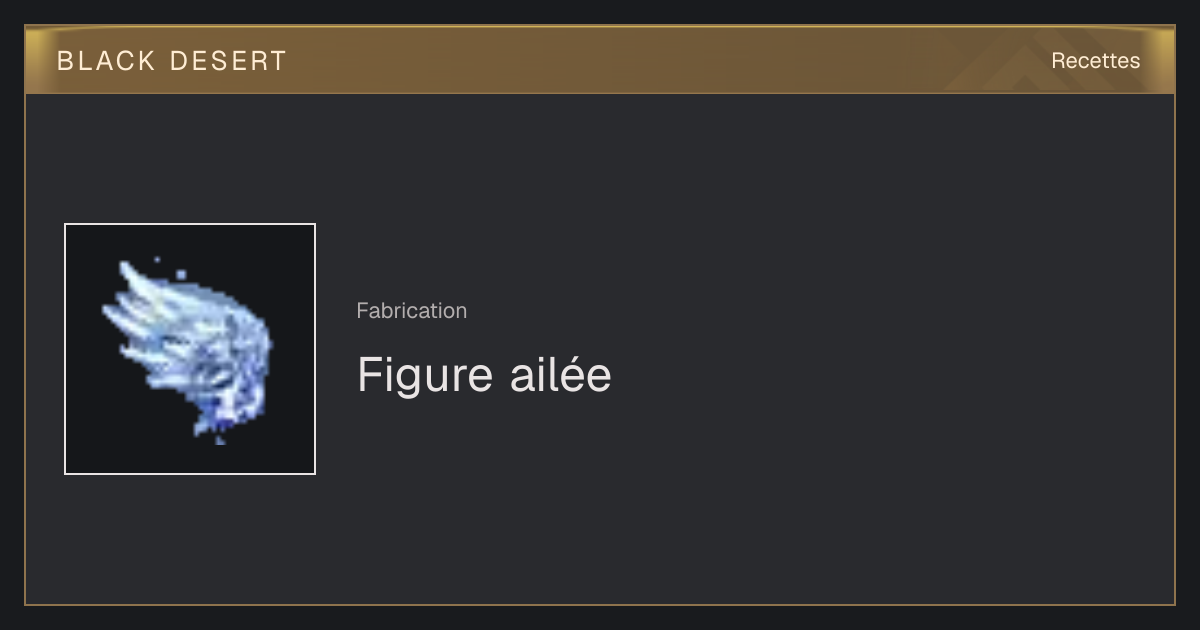Click the BLACK DESERT title
This screenshot has height=630, width=1200.
click(172, 61)
